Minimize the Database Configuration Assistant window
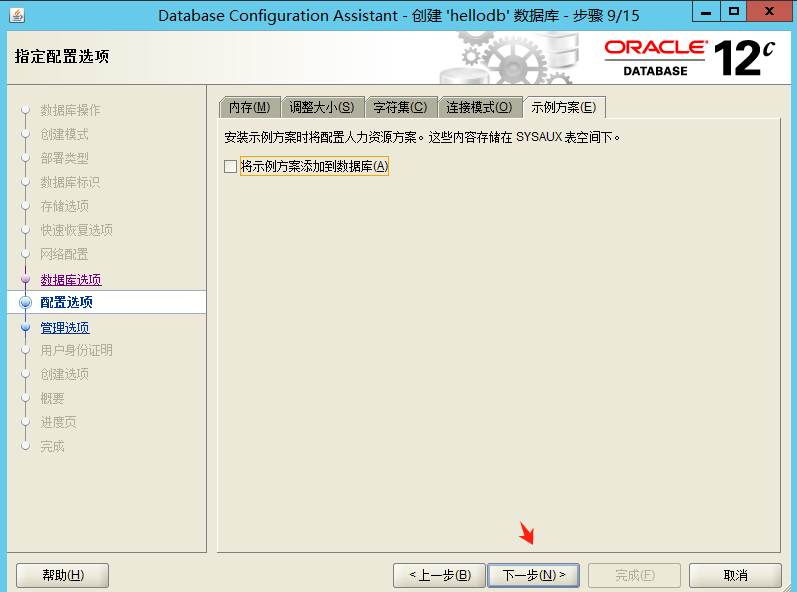Image resolution: width=797 pixels, height=592 pixels. (x=706, y=12)
